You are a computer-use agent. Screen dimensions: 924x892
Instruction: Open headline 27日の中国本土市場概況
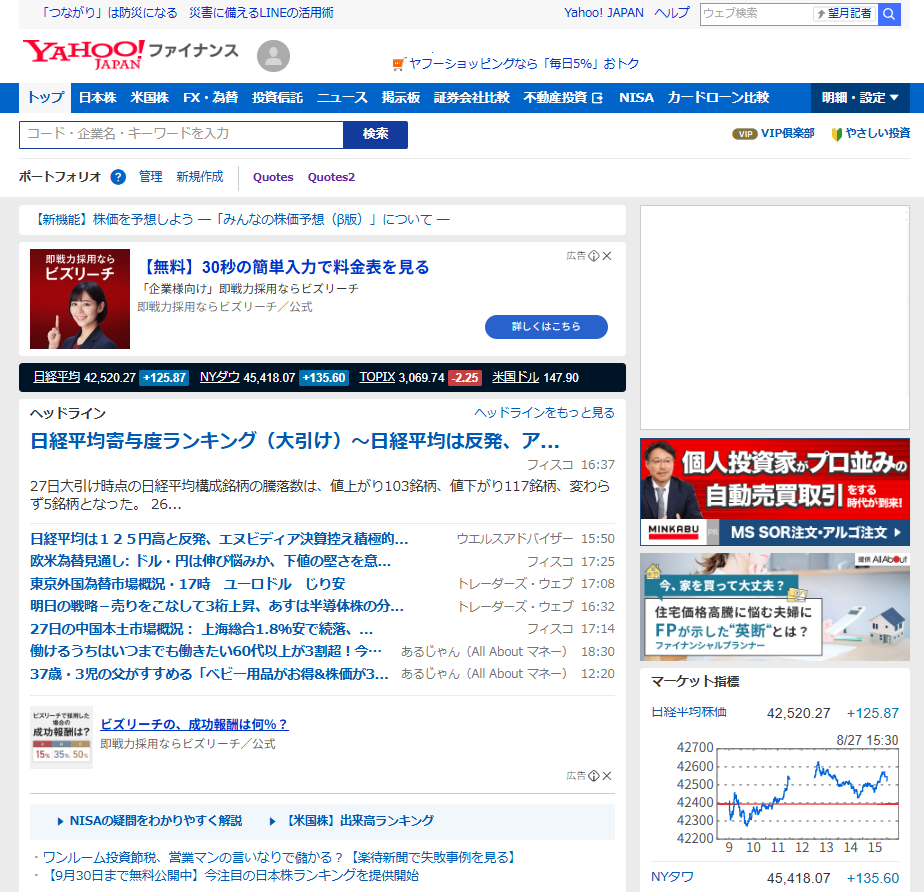[x=202, y=629]
